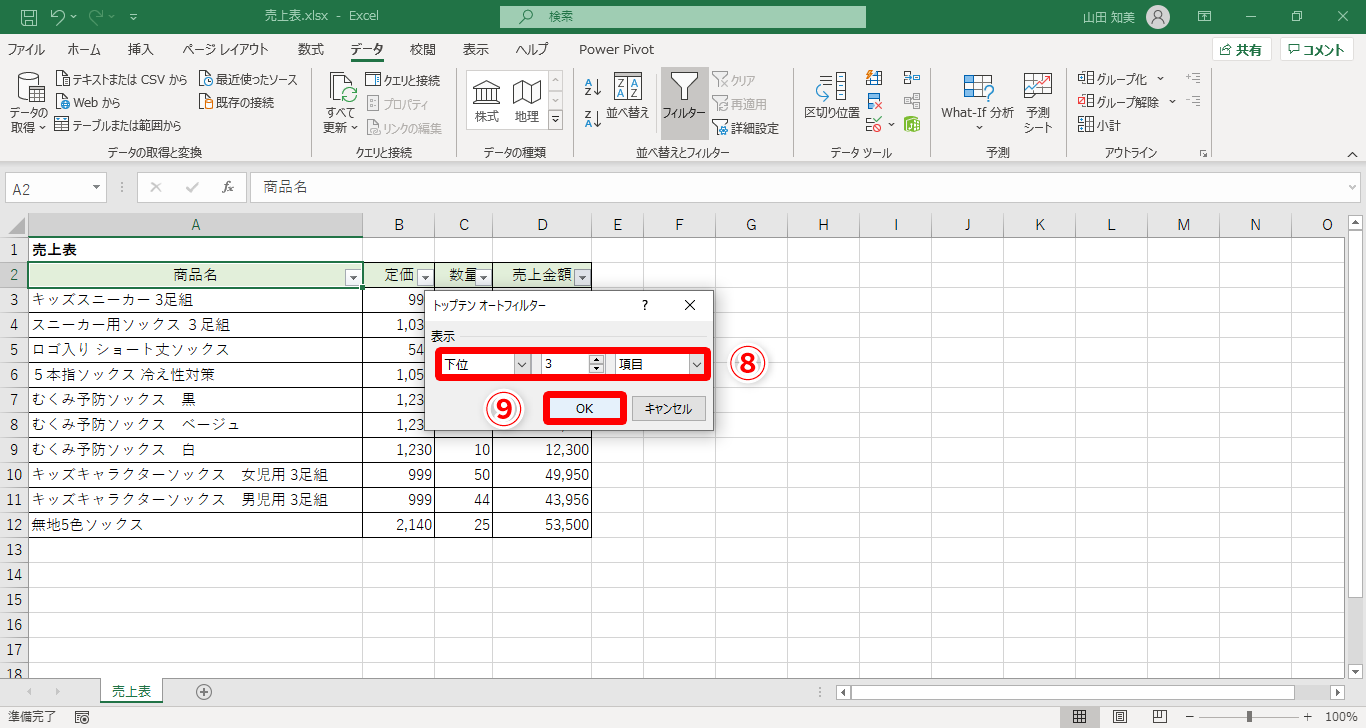Viewport: 1366px width, 728px height.
Task: Switch to the ホーム (Home) tab
Action: (84, 50)
